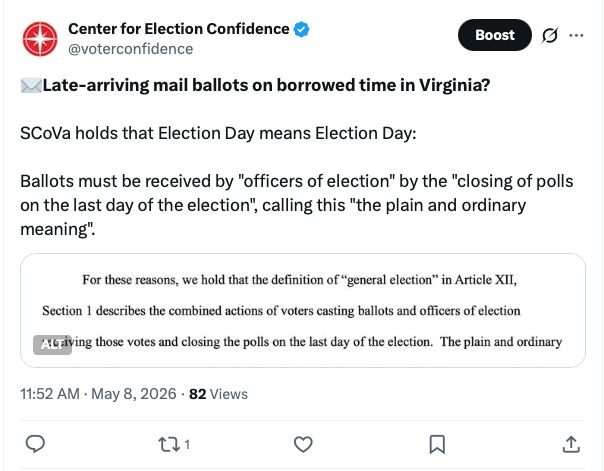604x471 pixels.
Task: Reply using the speech bubble icon
Action: 35,444
